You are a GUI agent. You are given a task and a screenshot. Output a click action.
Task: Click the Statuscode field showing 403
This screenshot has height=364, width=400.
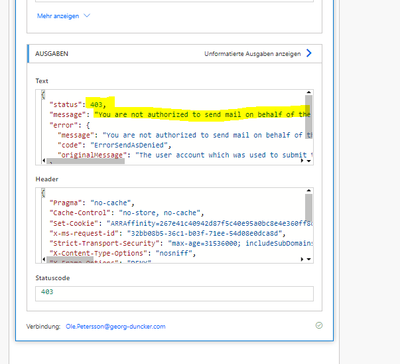174,293
